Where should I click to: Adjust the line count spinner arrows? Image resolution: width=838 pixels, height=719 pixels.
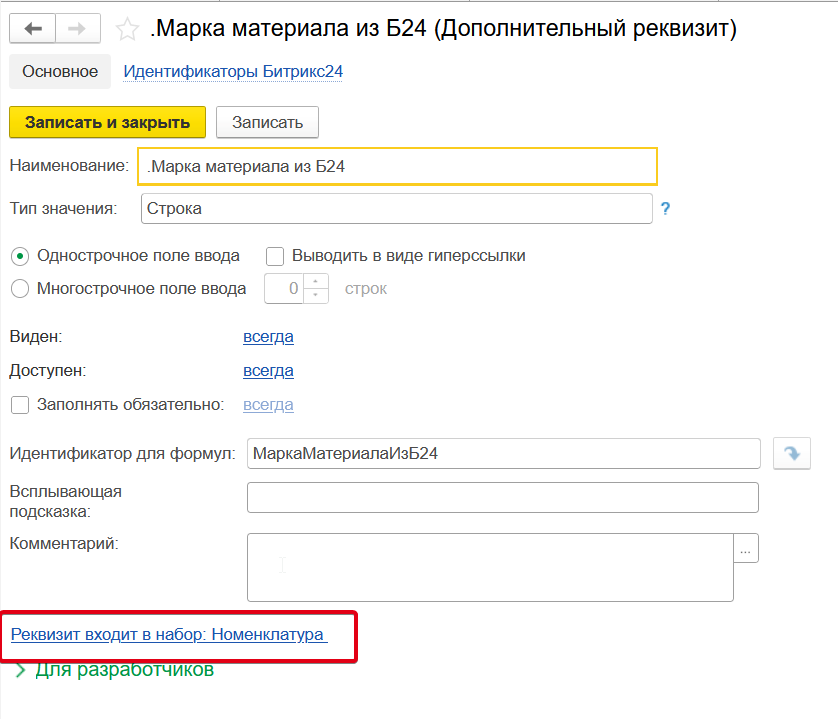click(x=317, y=289)
